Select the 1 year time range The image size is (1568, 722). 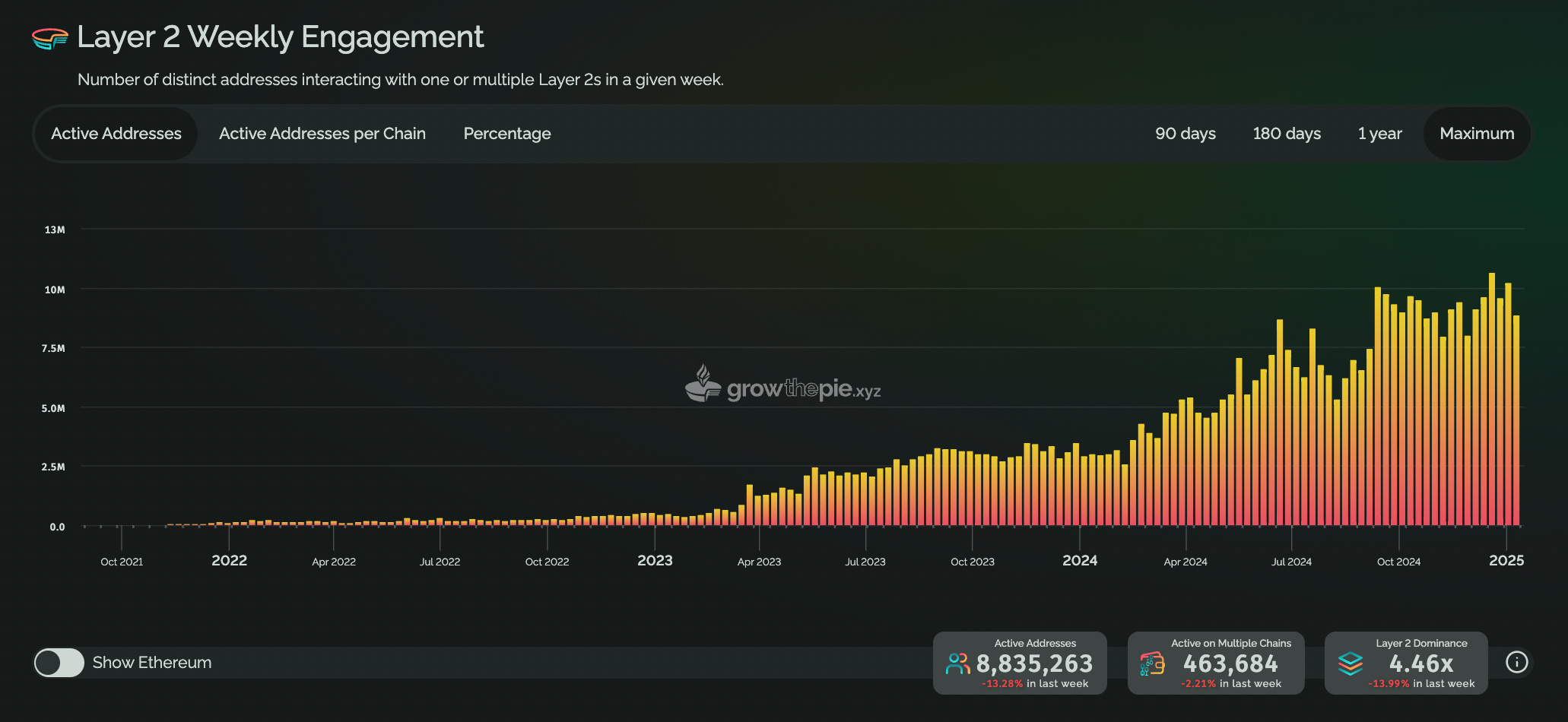(1379, 133)
